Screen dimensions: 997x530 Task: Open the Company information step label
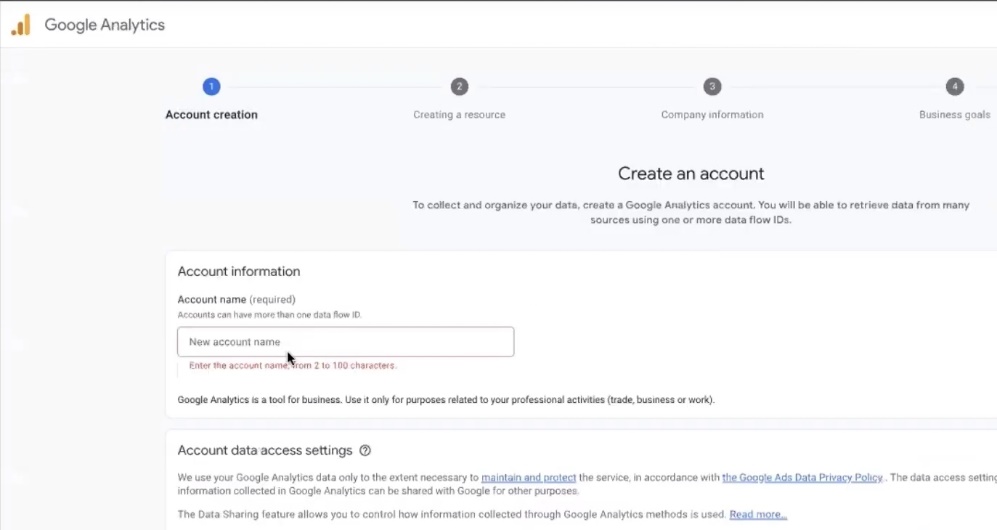click(712, 115)
